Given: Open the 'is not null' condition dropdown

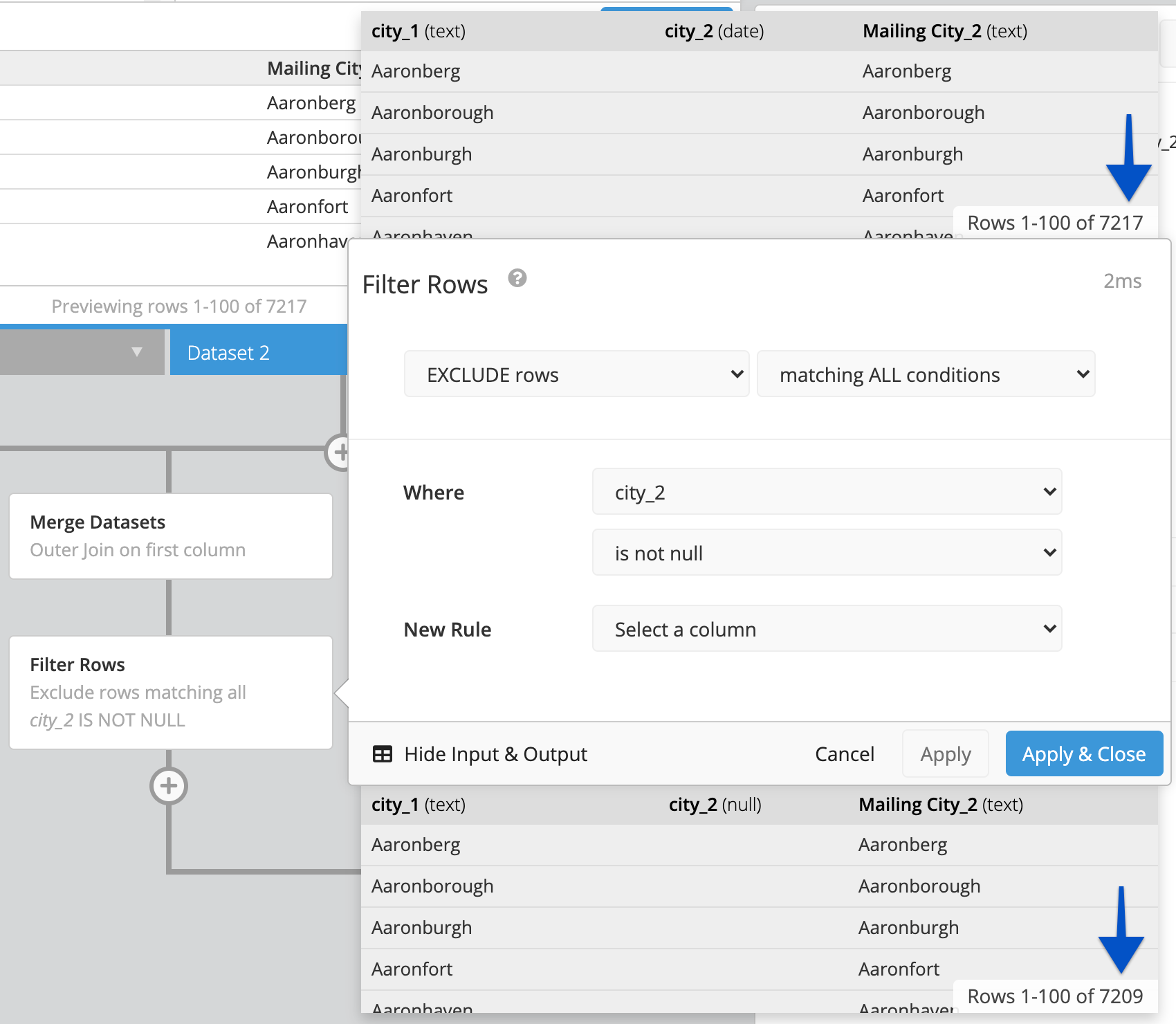Looking at the screenshot, I should click(827, 553).
